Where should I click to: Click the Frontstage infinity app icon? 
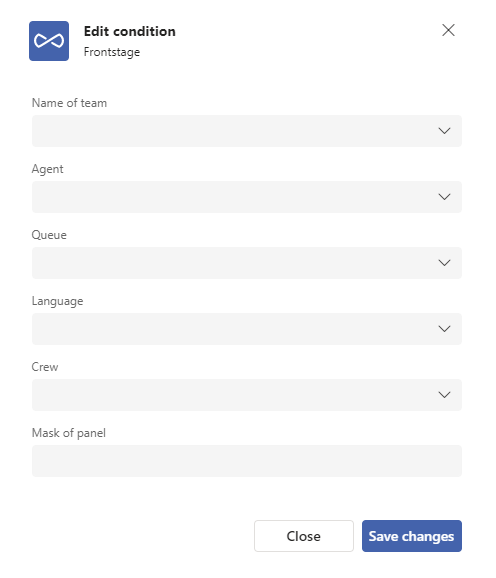tap(49, 41)
